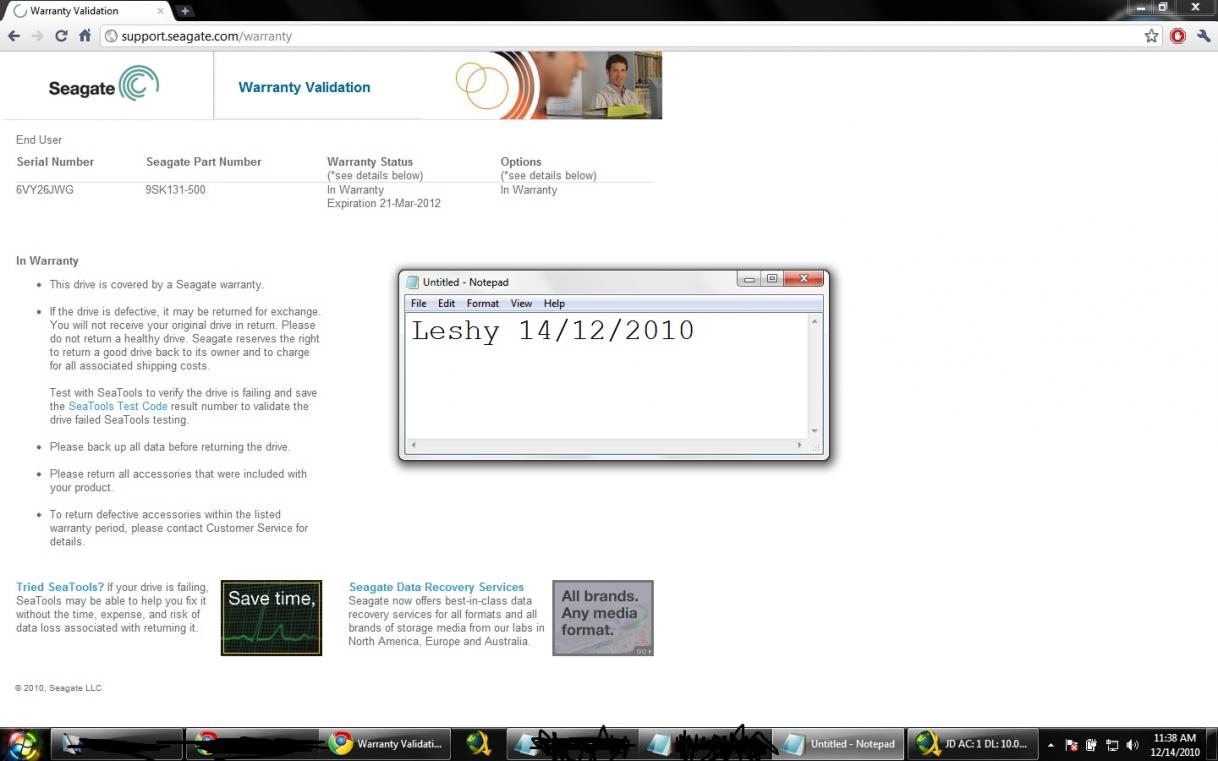The height and width of the screenshot is (761, 1218).
Task: Open Notepad View menu
Action: tap(521, 304)
